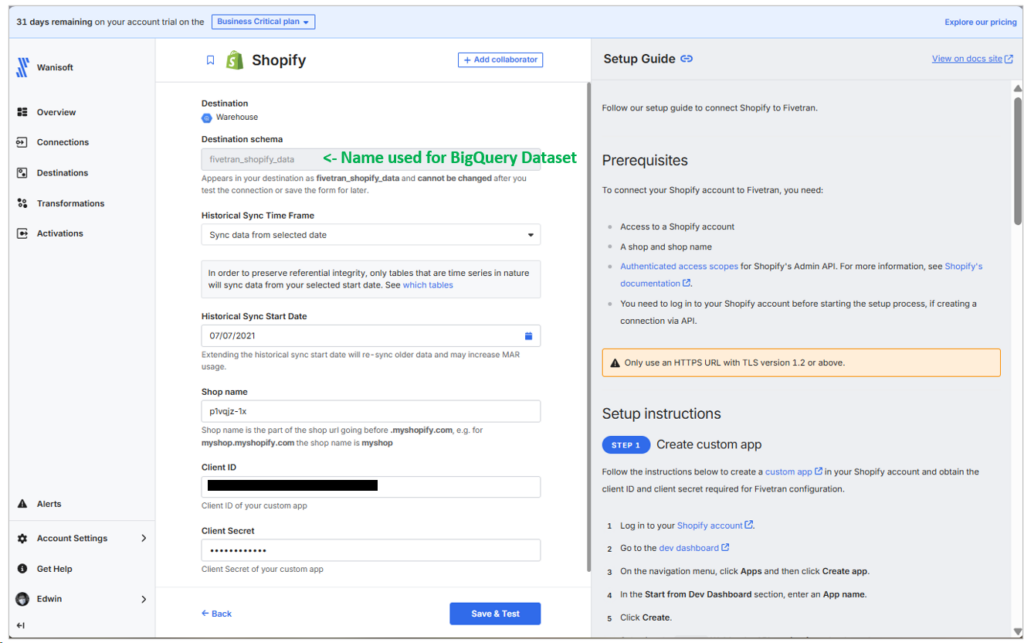Click the external link icon after docs site
This screenshot has width=1024, height=643.
pos(1009,59)
